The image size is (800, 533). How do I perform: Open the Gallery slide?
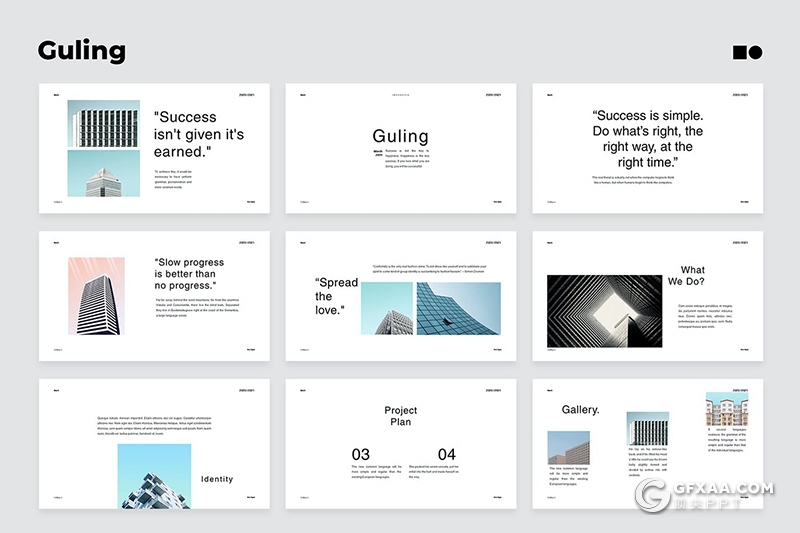(647, 443)
